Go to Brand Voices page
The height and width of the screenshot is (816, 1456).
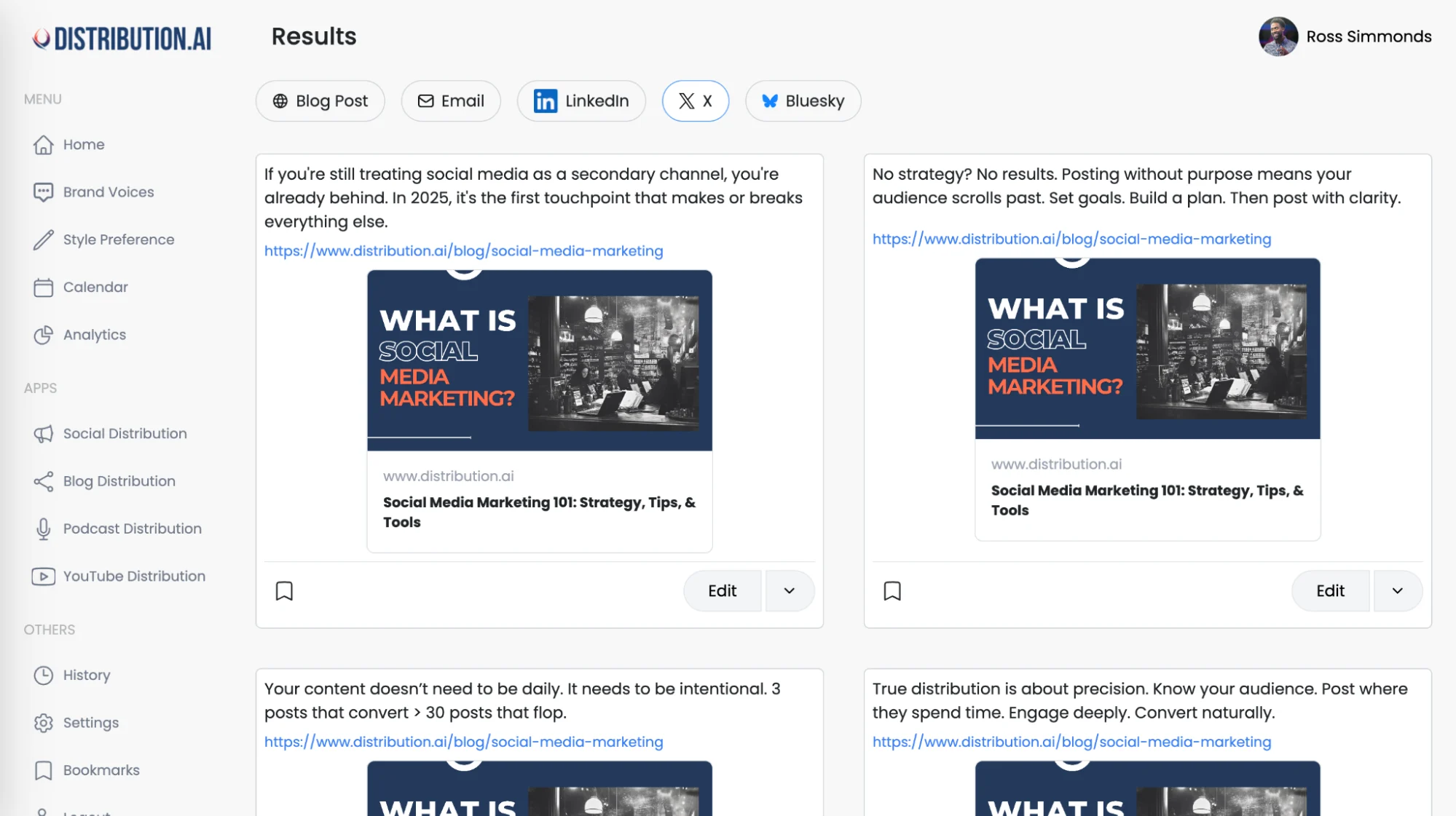tap(109, 192)
